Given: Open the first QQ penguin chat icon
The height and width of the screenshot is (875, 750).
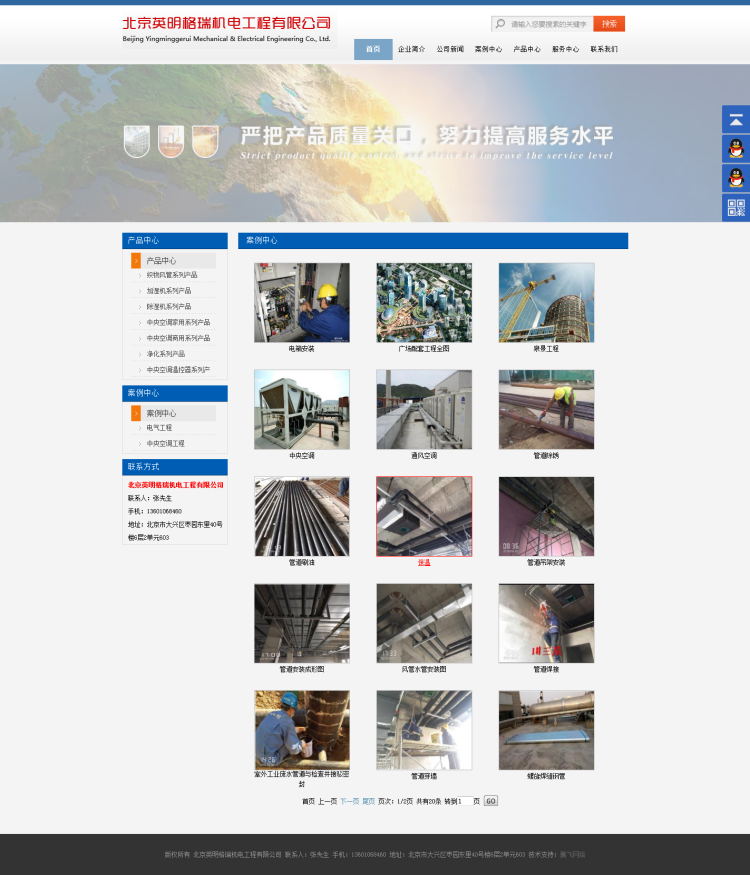Looking at the screenshot, I should pyautogui.click(x=736, y=149).
